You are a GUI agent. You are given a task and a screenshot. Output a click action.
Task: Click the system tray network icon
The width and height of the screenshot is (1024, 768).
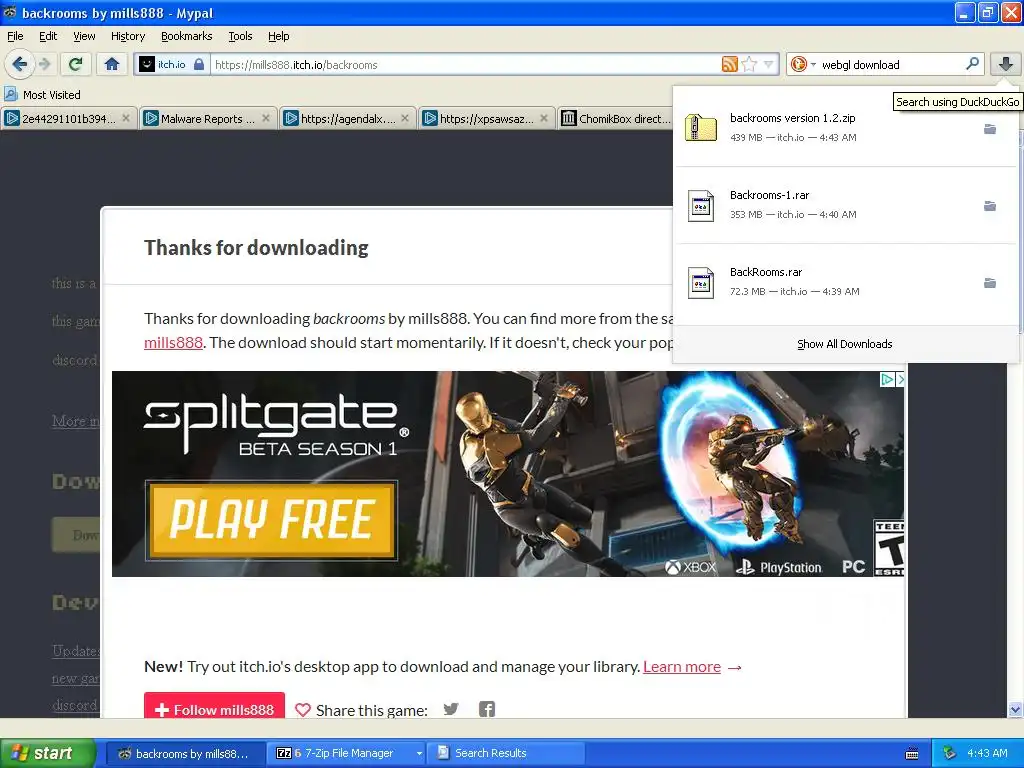(950, 753)
